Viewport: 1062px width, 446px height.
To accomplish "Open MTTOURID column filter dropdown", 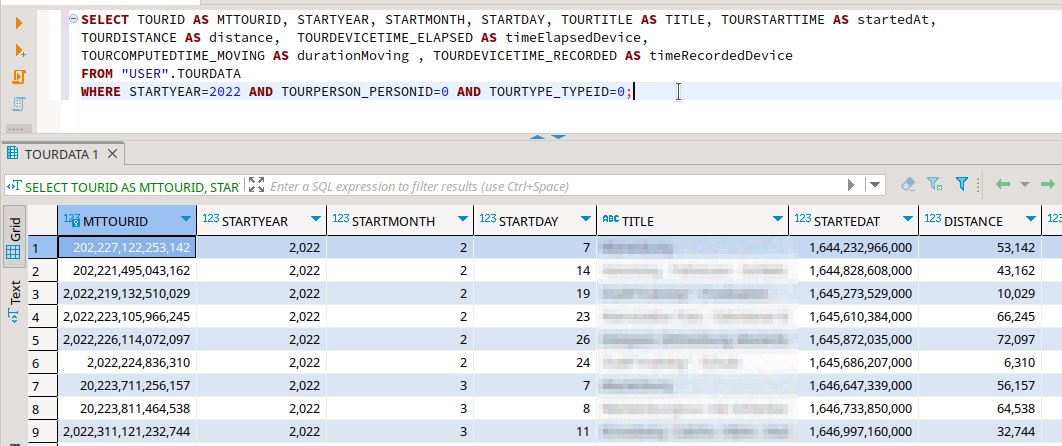I will click(x=186, y=219).
